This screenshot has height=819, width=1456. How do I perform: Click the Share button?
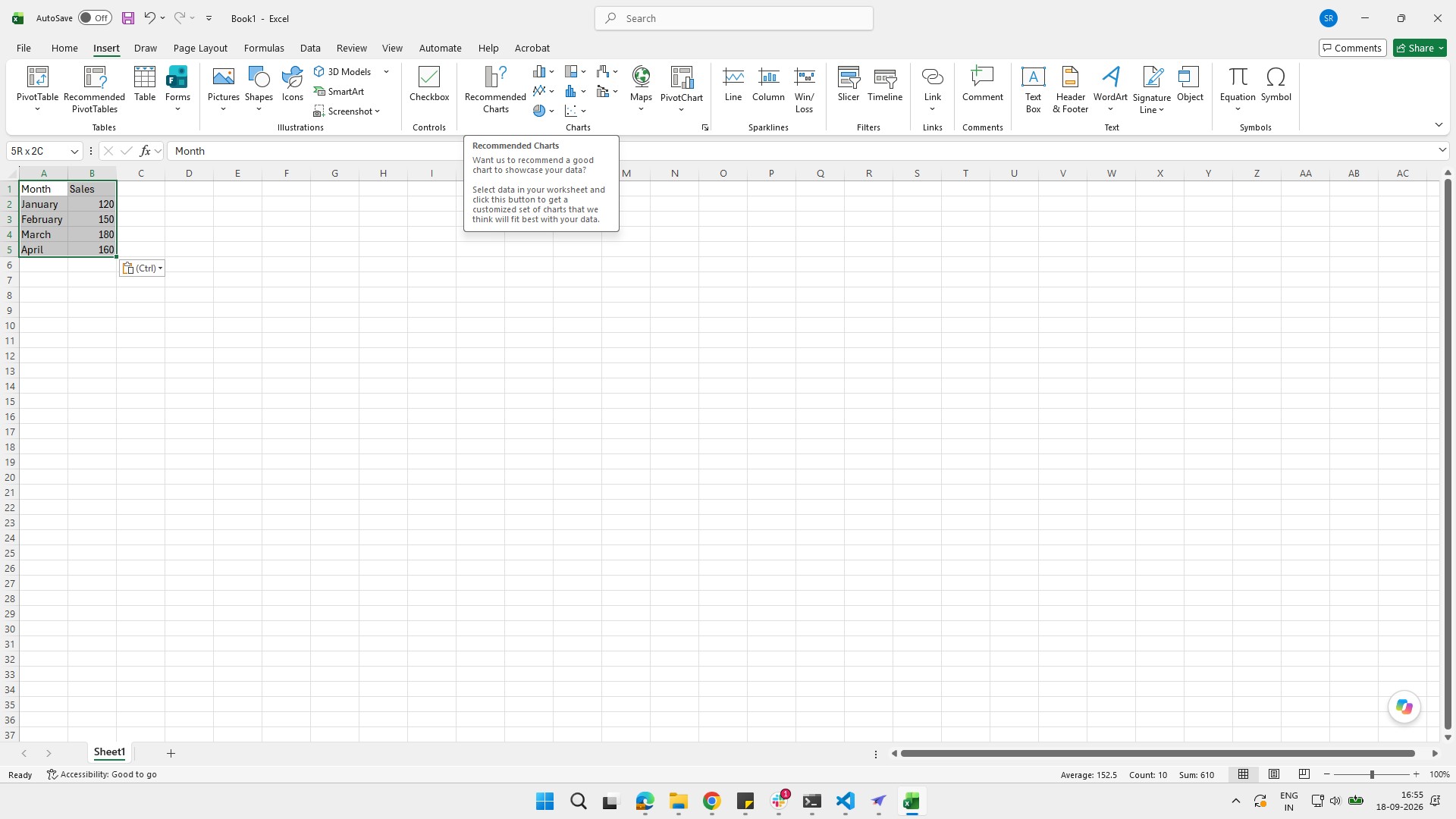1420,48
